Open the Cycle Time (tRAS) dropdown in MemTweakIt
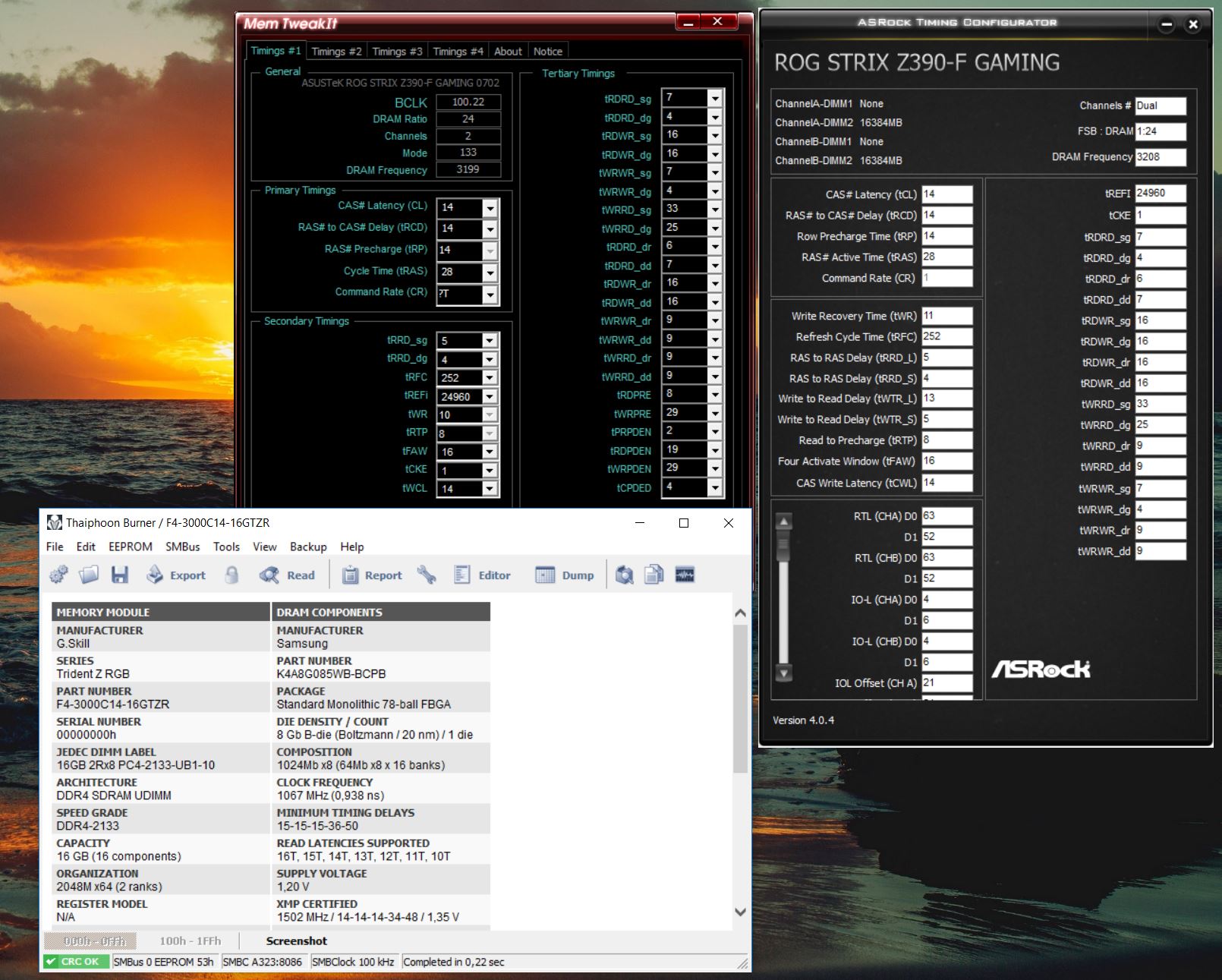This screenshot has width=1222, height=980. click(490, 273)
